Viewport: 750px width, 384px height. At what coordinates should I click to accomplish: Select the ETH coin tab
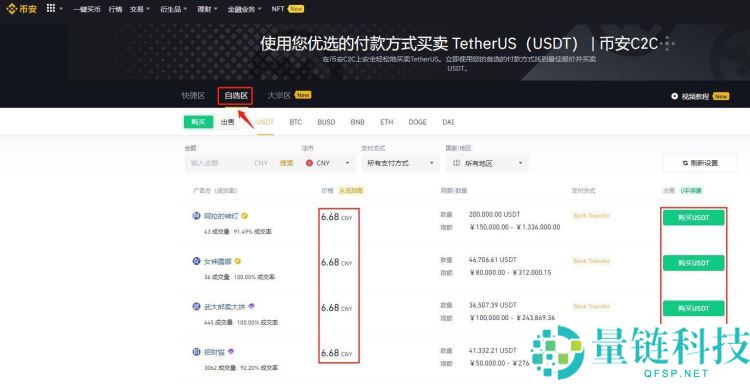[386, 122]
